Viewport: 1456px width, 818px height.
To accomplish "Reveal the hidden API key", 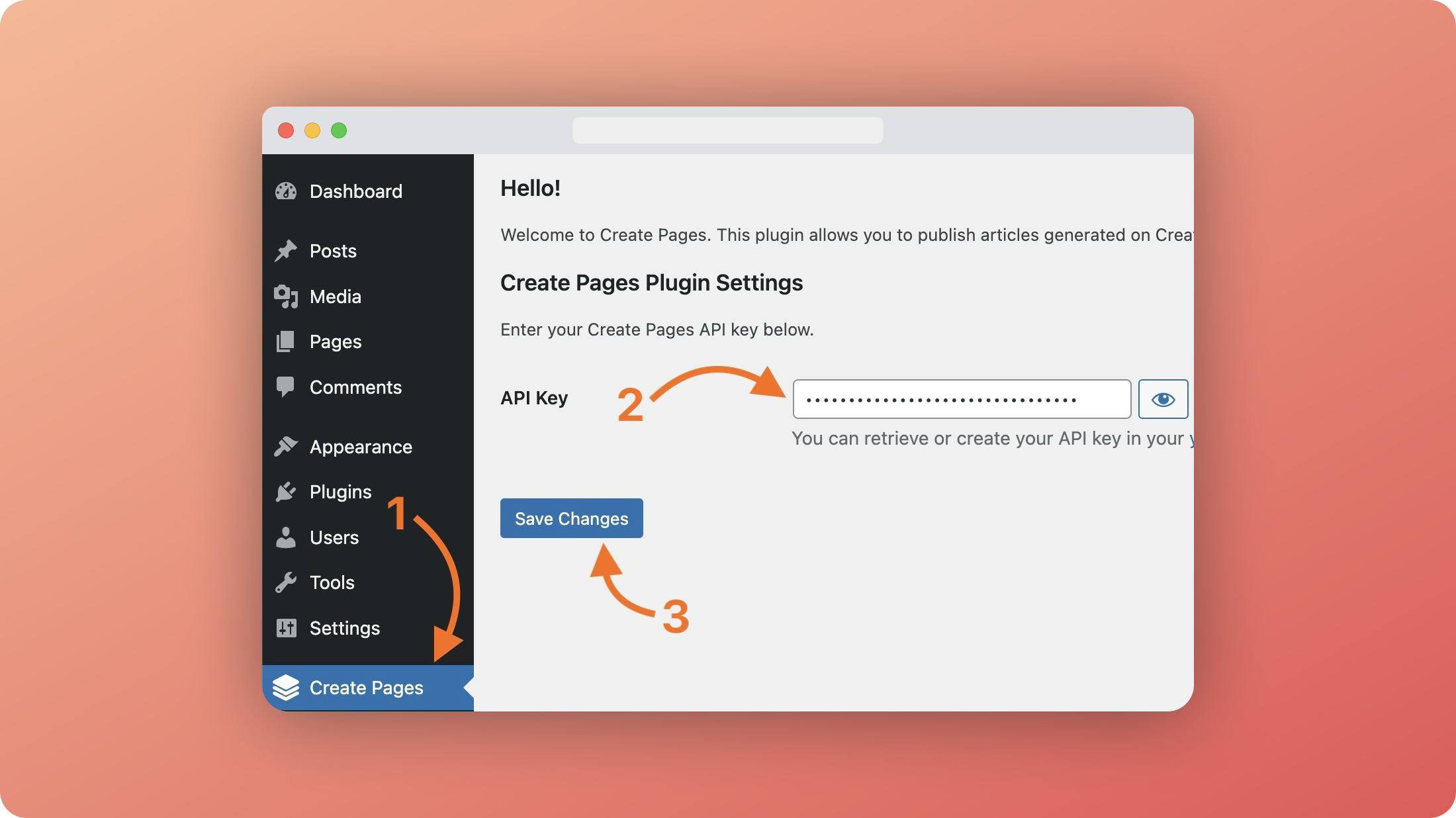I will tap(1163, 398).
